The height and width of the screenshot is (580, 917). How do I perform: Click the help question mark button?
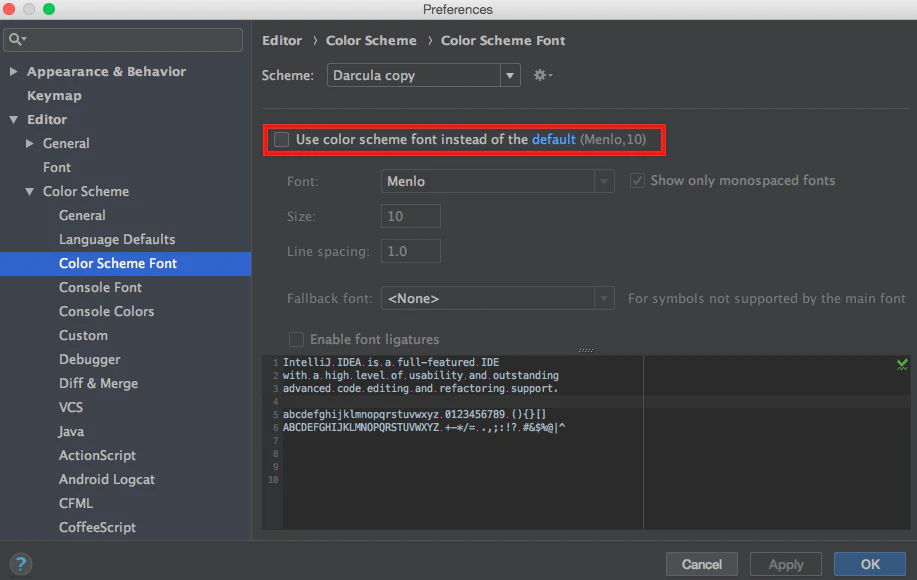21,564
